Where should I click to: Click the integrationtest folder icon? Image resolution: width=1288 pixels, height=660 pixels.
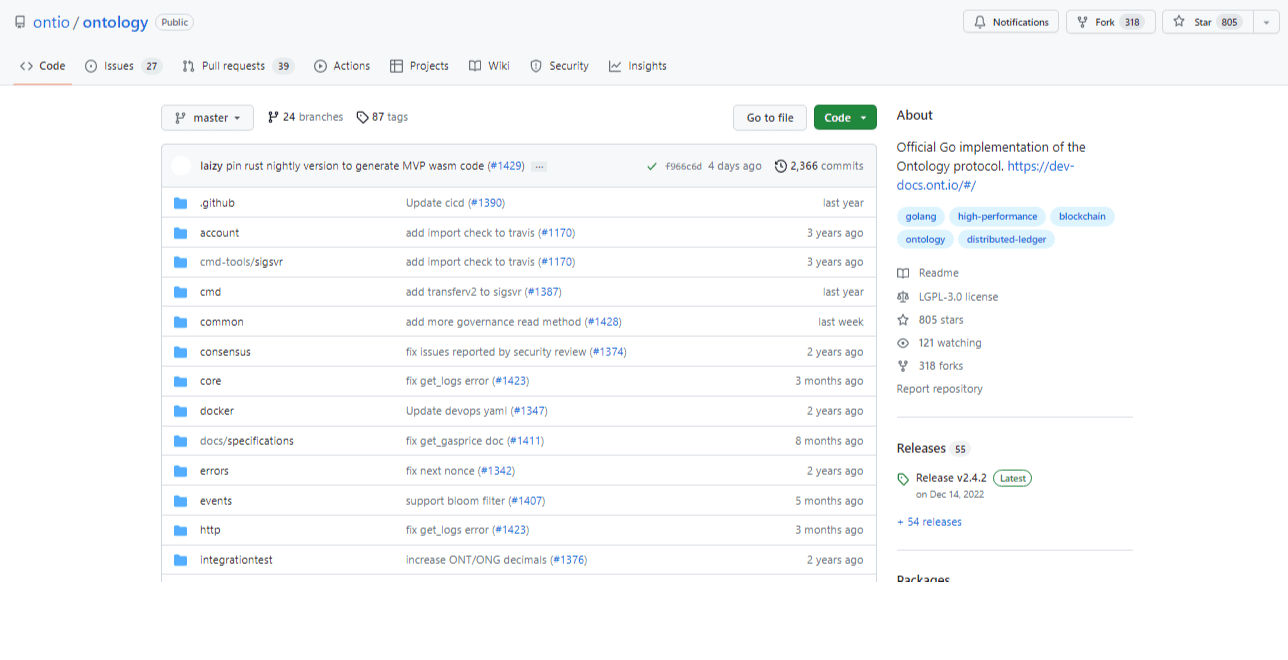pyautogui.click(x=181, y=560)
